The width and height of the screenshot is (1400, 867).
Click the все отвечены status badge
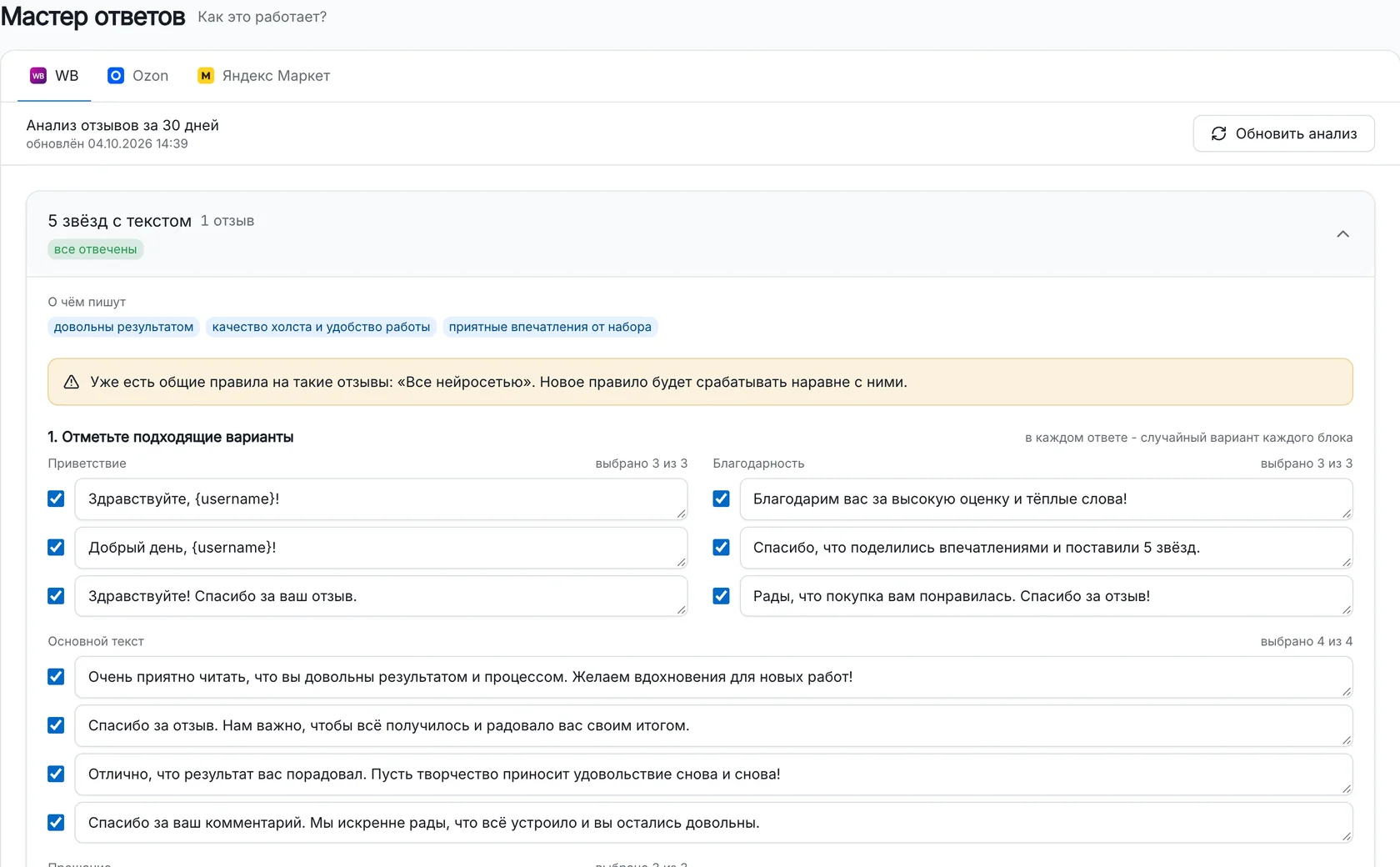[96, 249]
